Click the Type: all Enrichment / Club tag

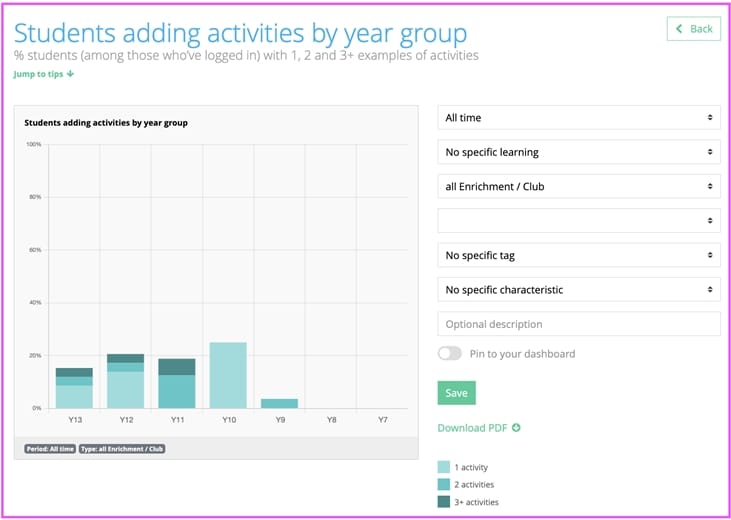tap(122, 449)
